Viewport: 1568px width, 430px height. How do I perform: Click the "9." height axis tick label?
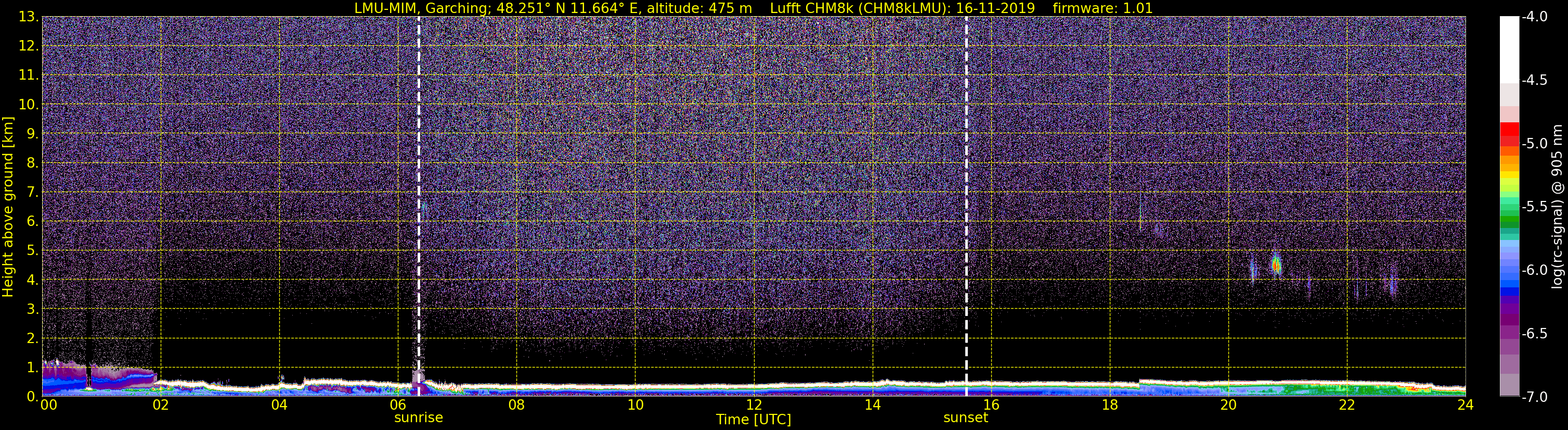point(32,133)
